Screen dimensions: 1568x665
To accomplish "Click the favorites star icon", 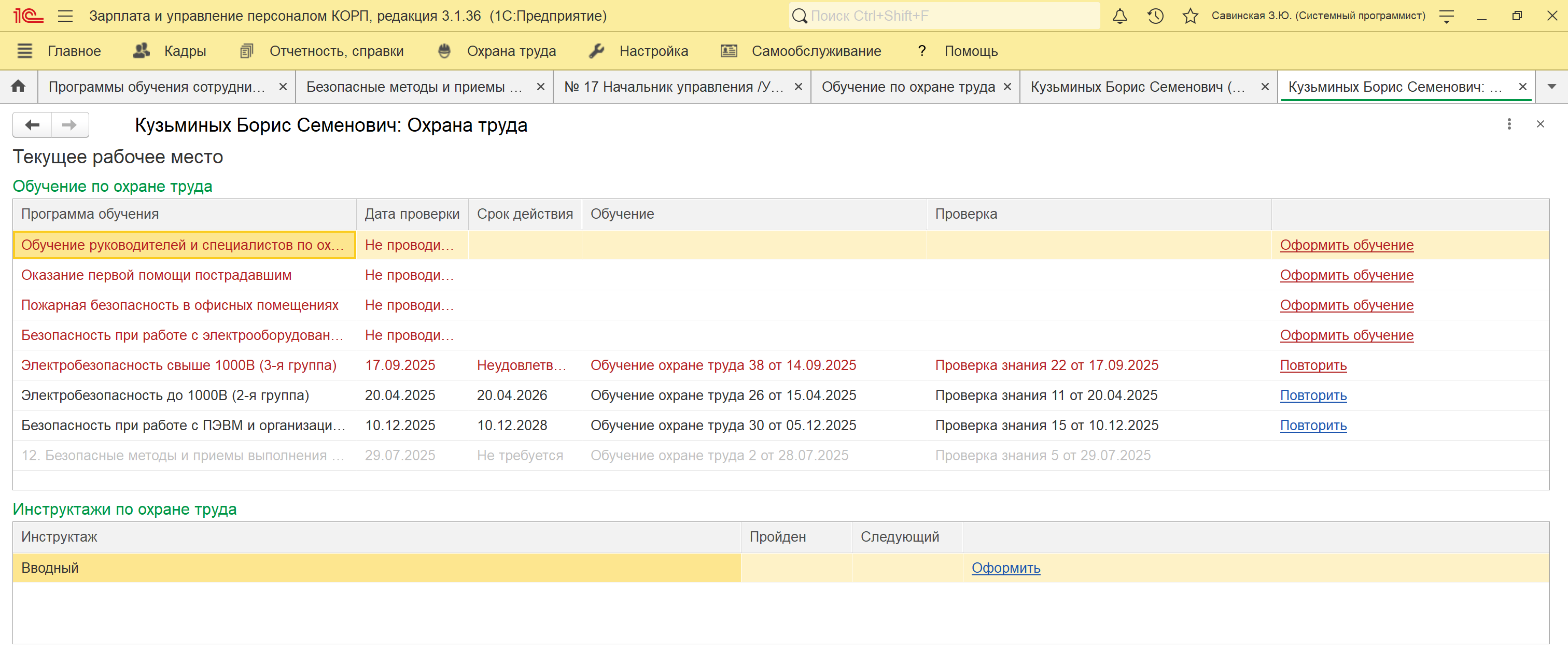I will pos(1190,16).
